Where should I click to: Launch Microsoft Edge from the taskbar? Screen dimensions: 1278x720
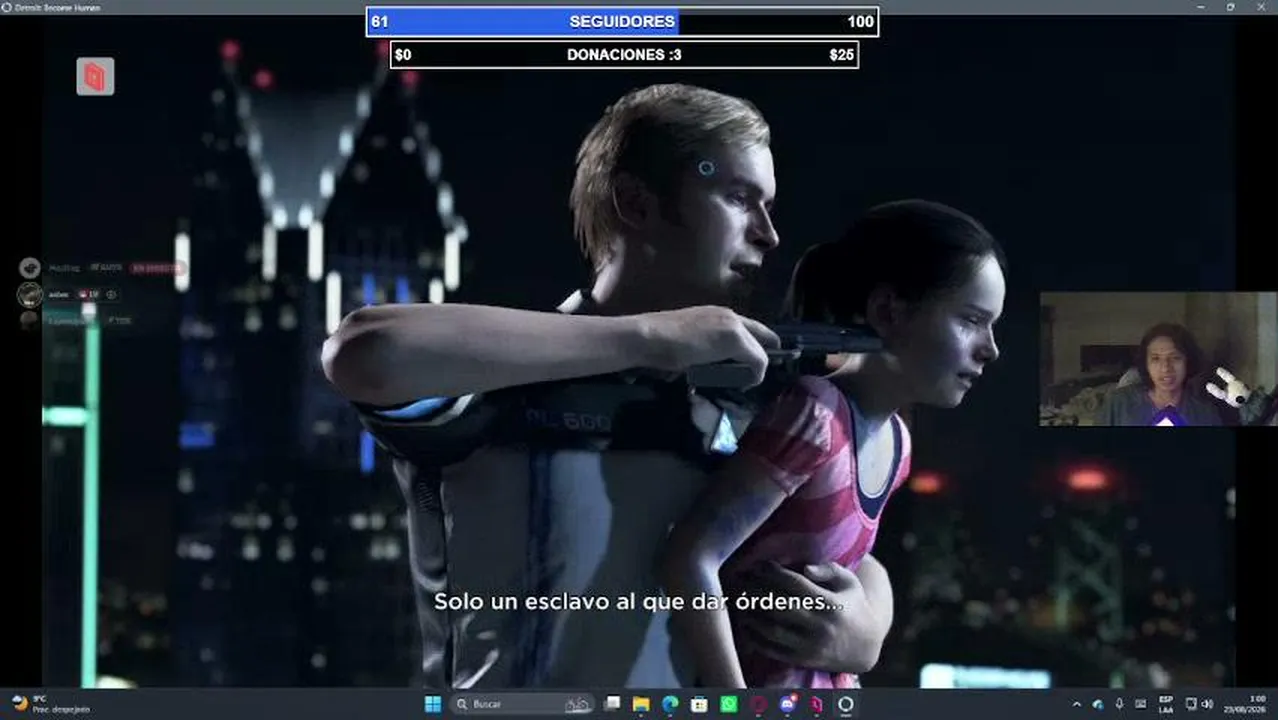click(670, 704)
